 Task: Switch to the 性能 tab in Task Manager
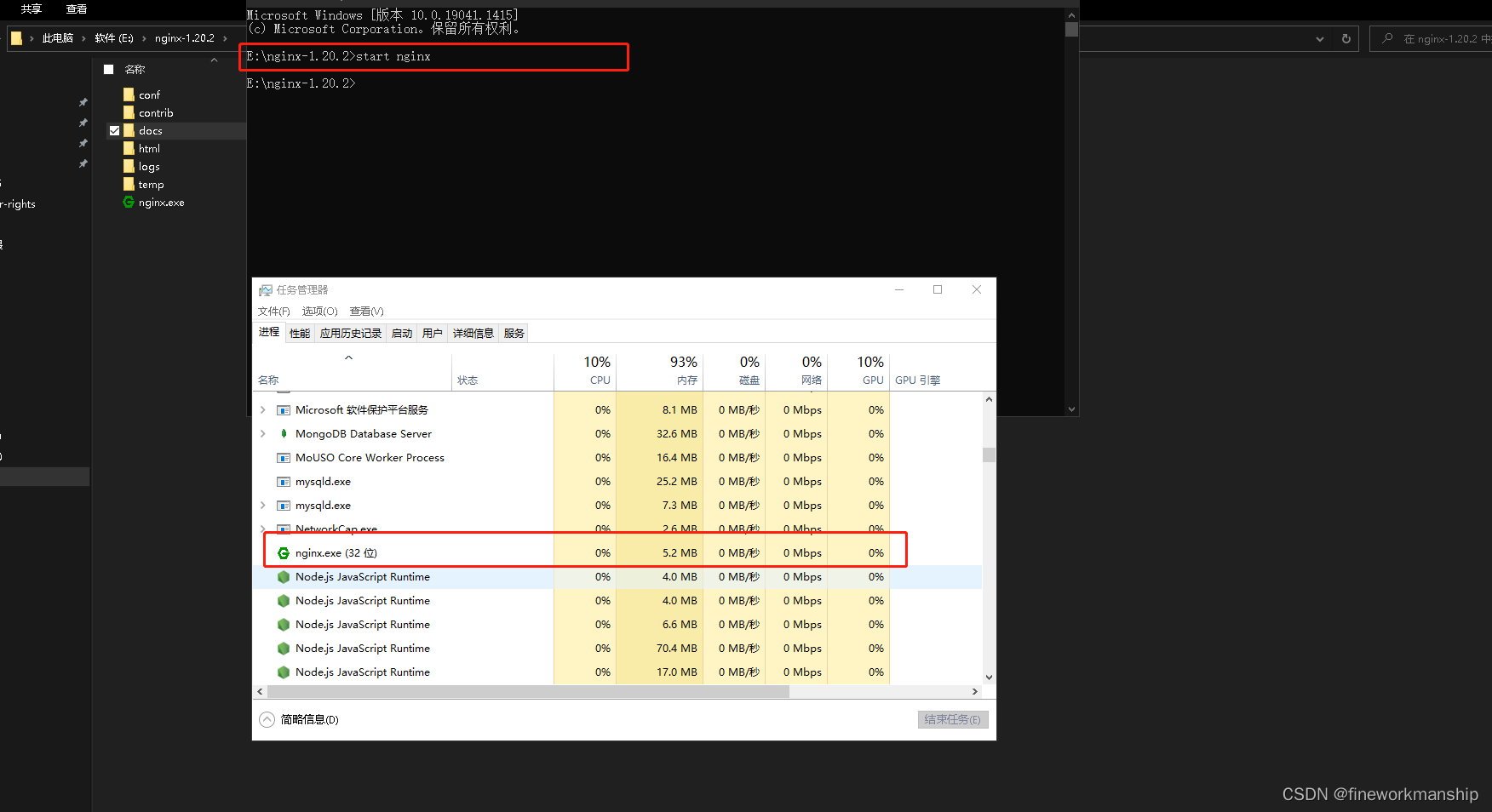299,332
